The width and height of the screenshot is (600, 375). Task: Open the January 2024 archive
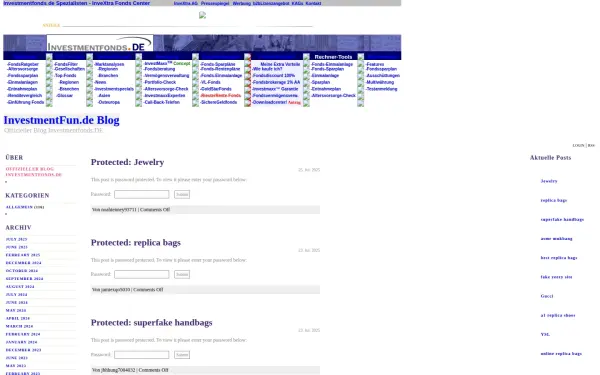pyautogui.click(x=21, y=342)
